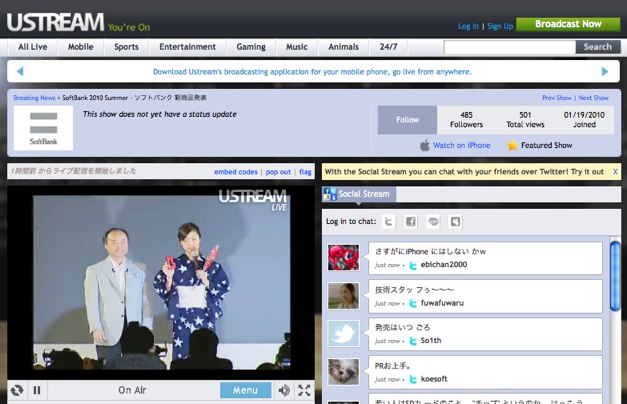
Task: Click the Search button
Action: pos(598,47)
